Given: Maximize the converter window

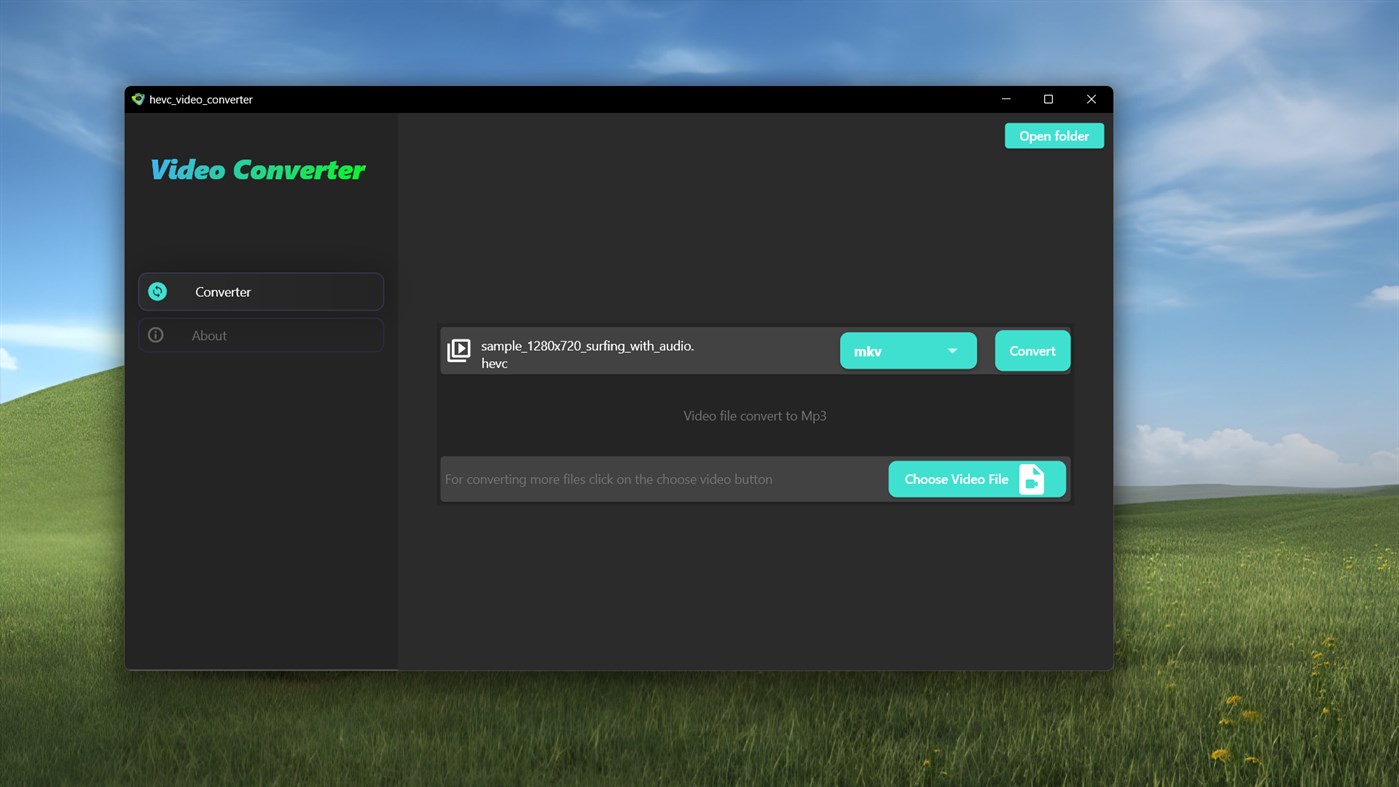Looking at the screenshot, I should pos(1048,99).
